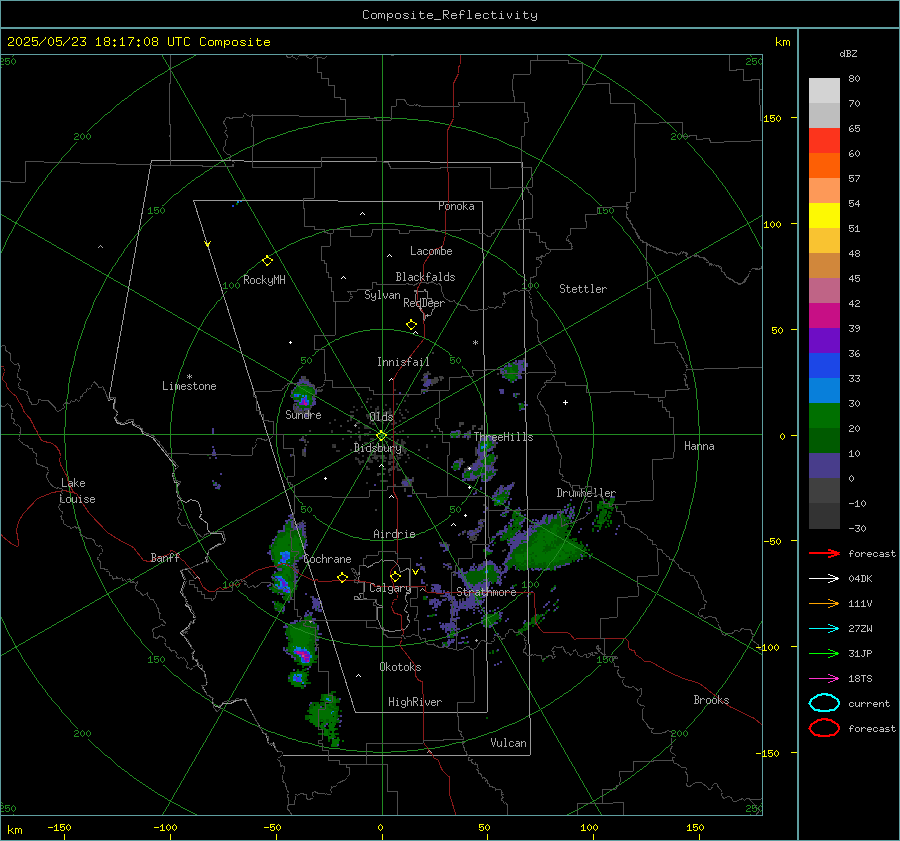Click the Hanna city label
Image resolution: width=900 pixels, height=841 pixels.
tap(699, 446)
